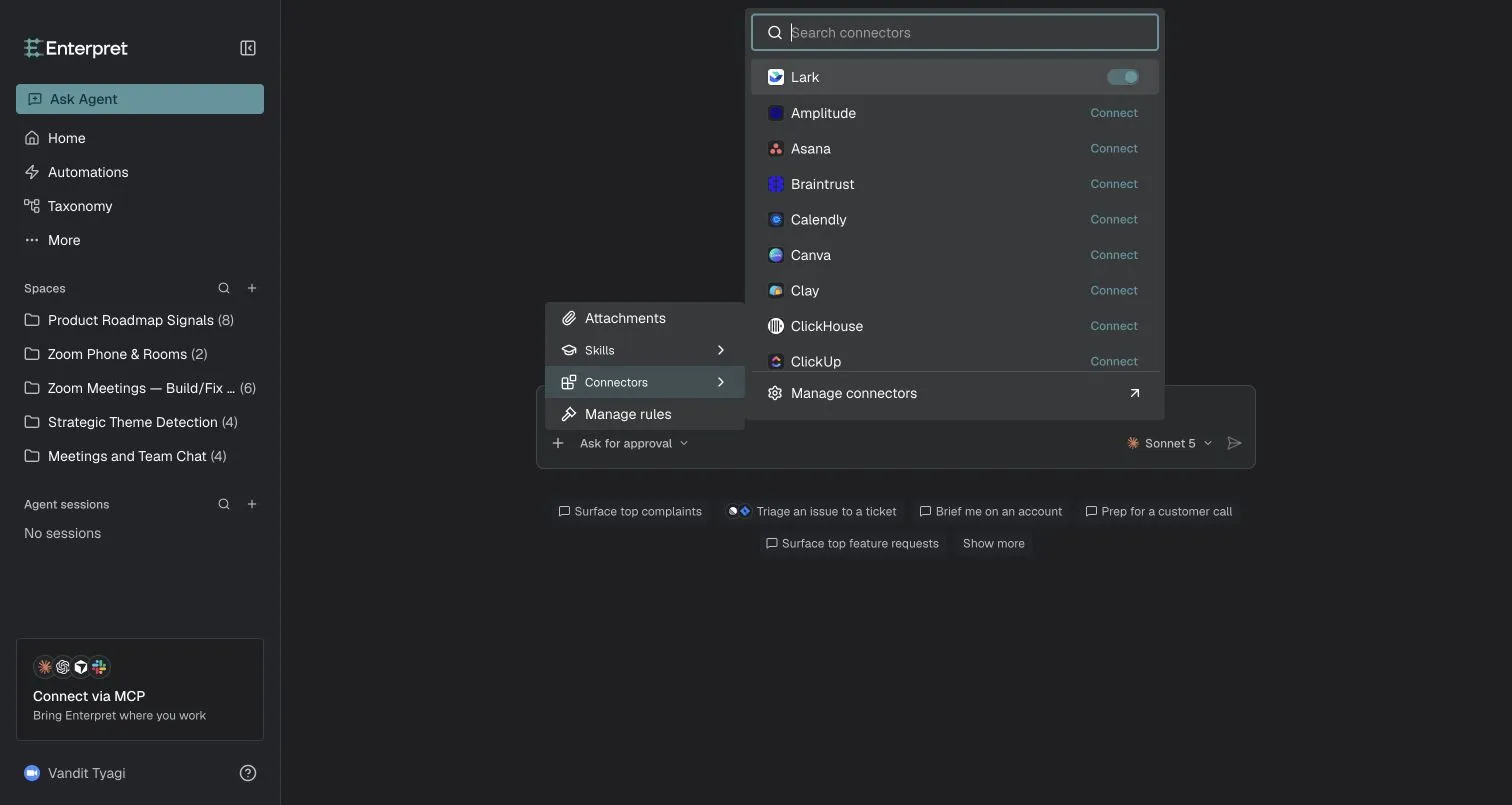Select Manage rules menu entry
Screen dimensions: 1512x805
[645, 414]
